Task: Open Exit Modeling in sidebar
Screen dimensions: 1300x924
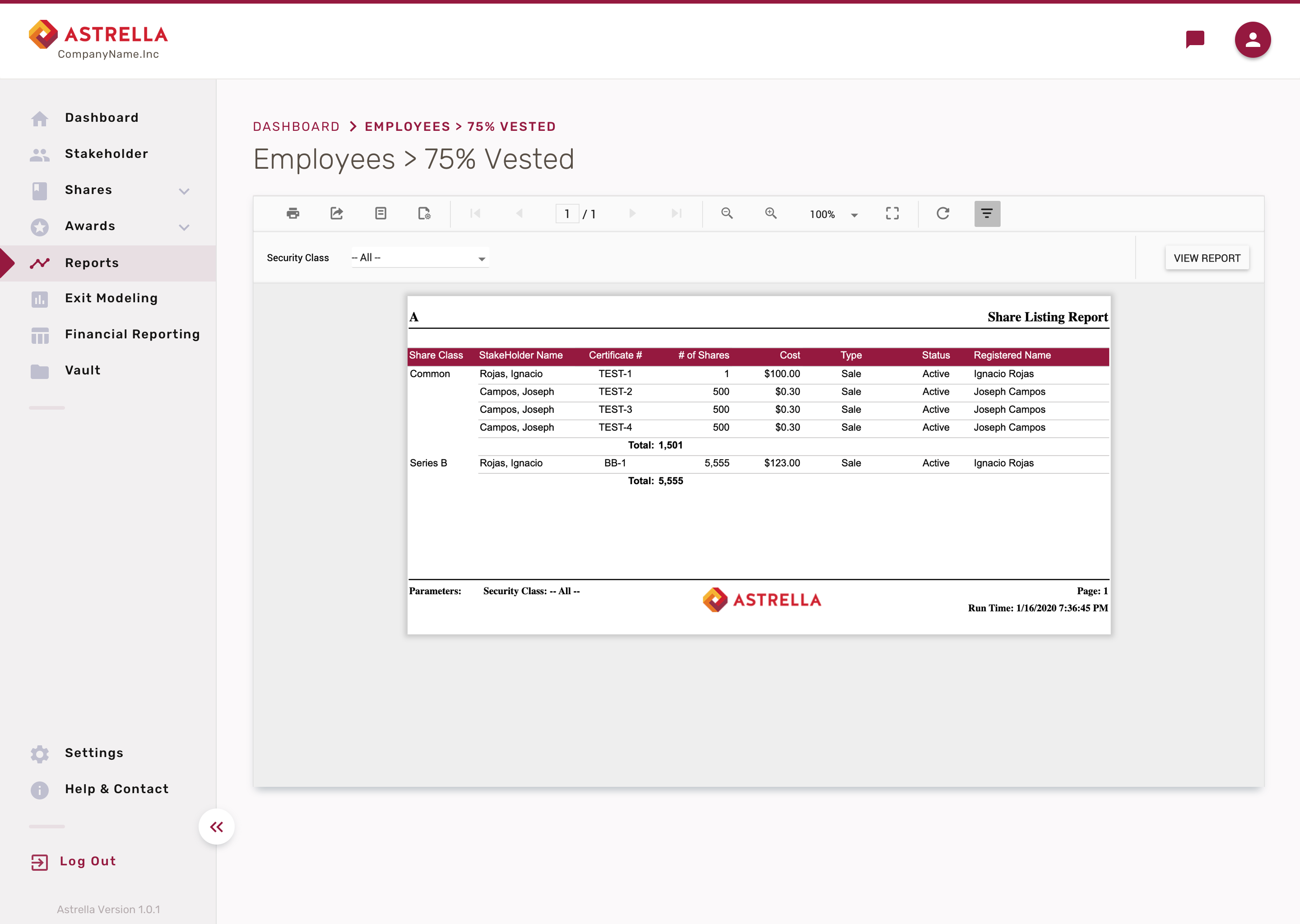Action: pos(111,298)
